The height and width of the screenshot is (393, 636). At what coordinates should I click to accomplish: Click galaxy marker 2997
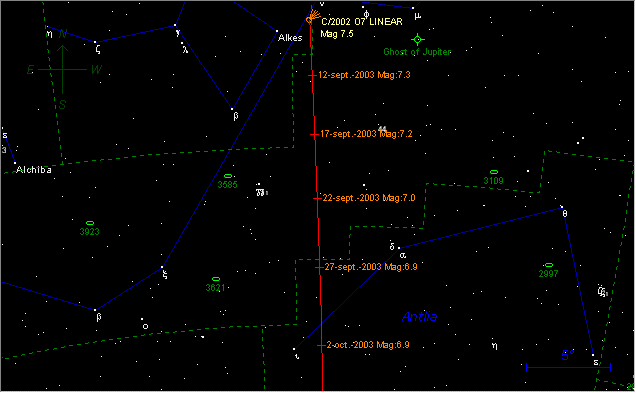549,265
